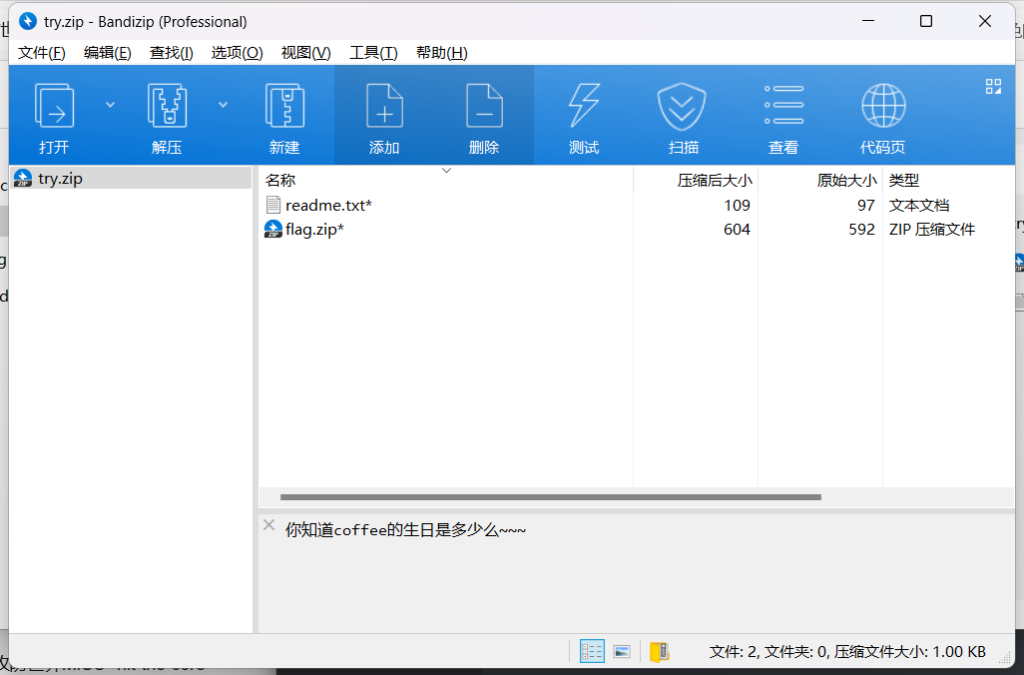Open the 工具(T) menu

pos(373,53)
